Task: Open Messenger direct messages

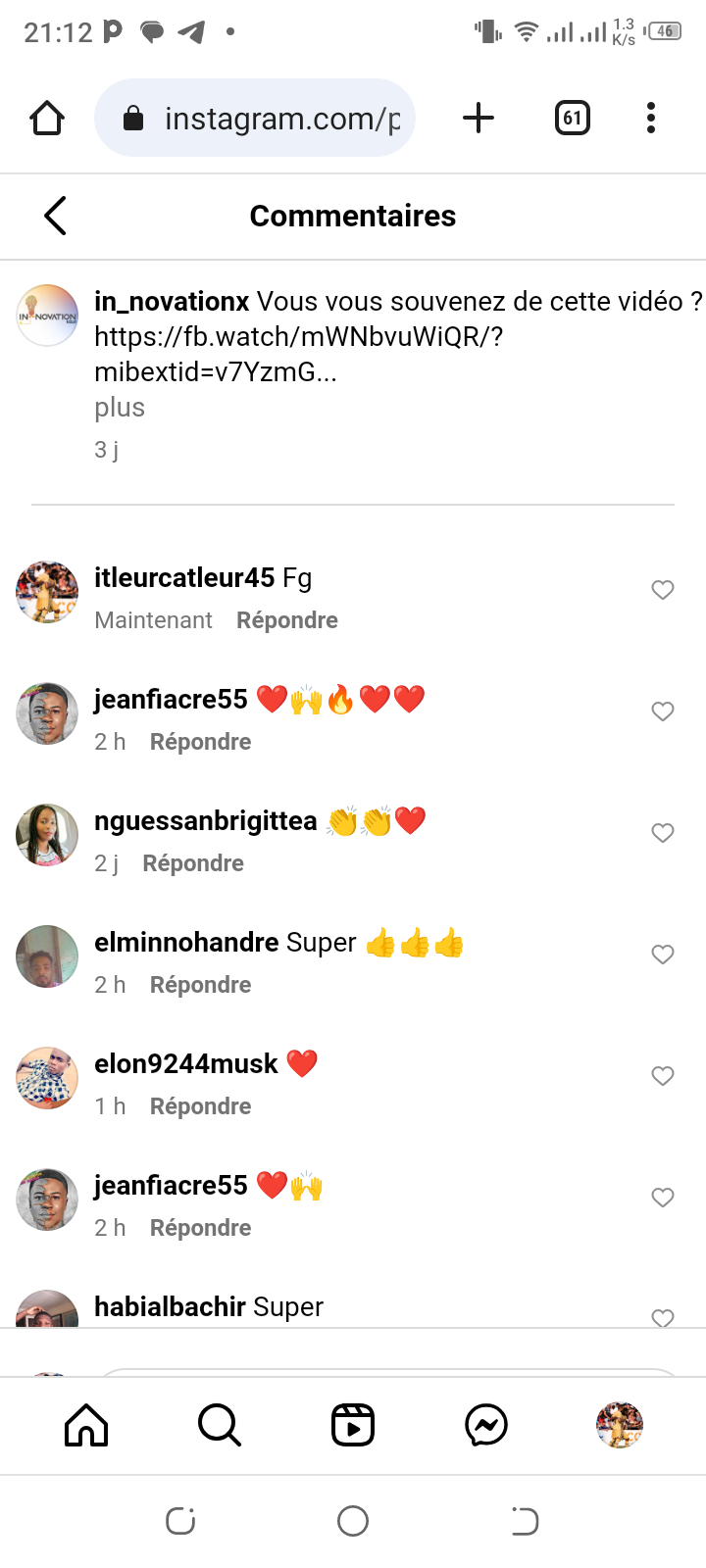Action: pos(486,1425)
